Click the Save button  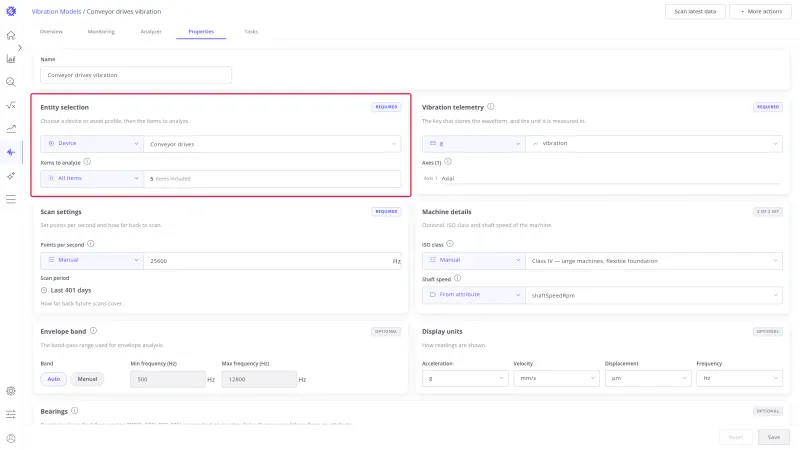(x=773, y=437)
